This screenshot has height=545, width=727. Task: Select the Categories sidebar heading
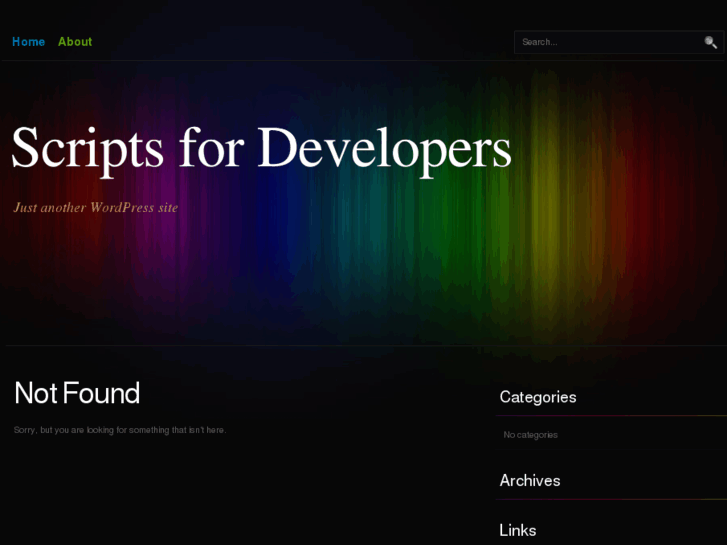coord(538,397)
